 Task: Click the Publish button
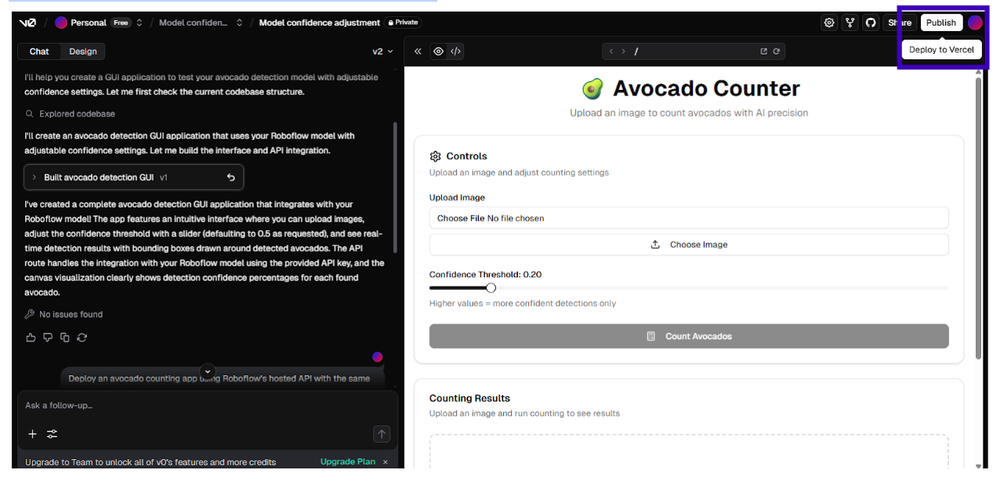click(940, 23)
